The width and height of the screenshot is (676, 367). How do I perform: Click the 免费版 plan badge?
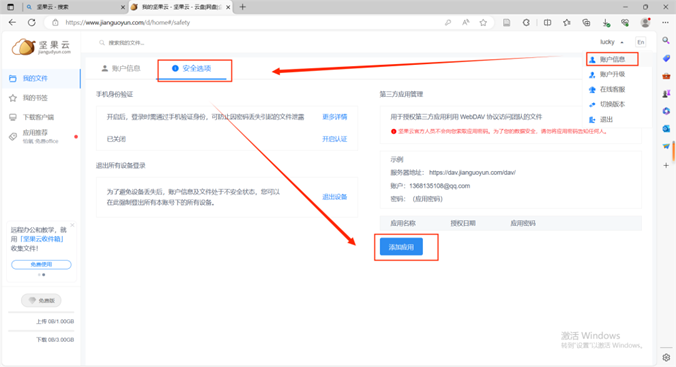click(41, 300)
